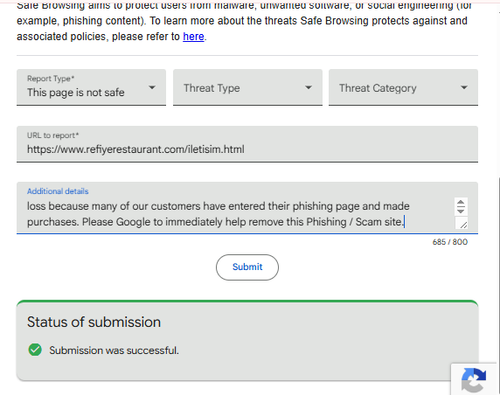500x395 pixels.
Task: Expand the Threat Category dropdown
Action: click(403, 87)
